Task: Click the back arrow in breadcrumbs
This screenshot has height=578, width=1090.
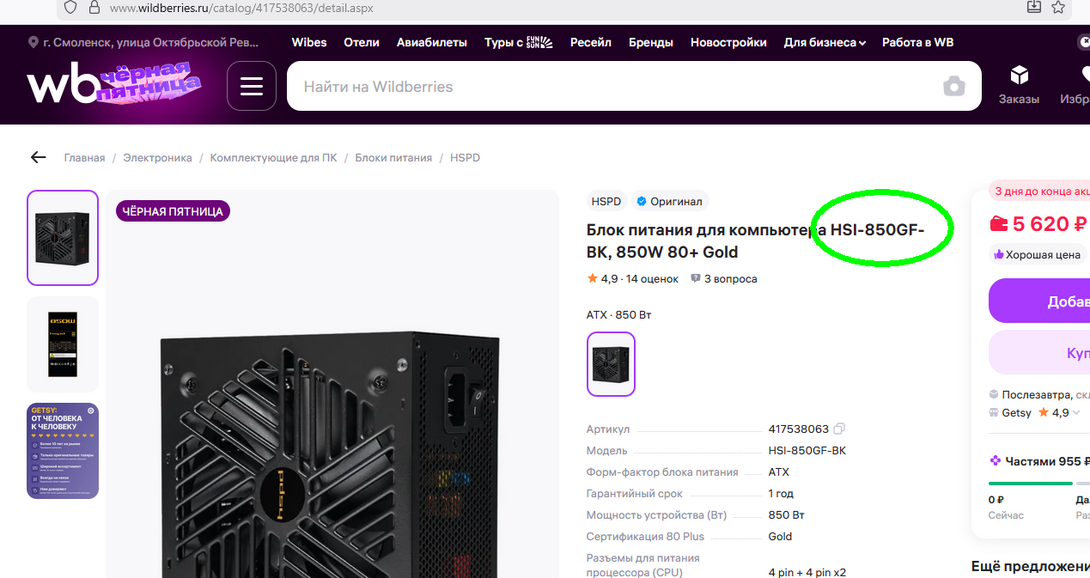Action: [38, 158]
